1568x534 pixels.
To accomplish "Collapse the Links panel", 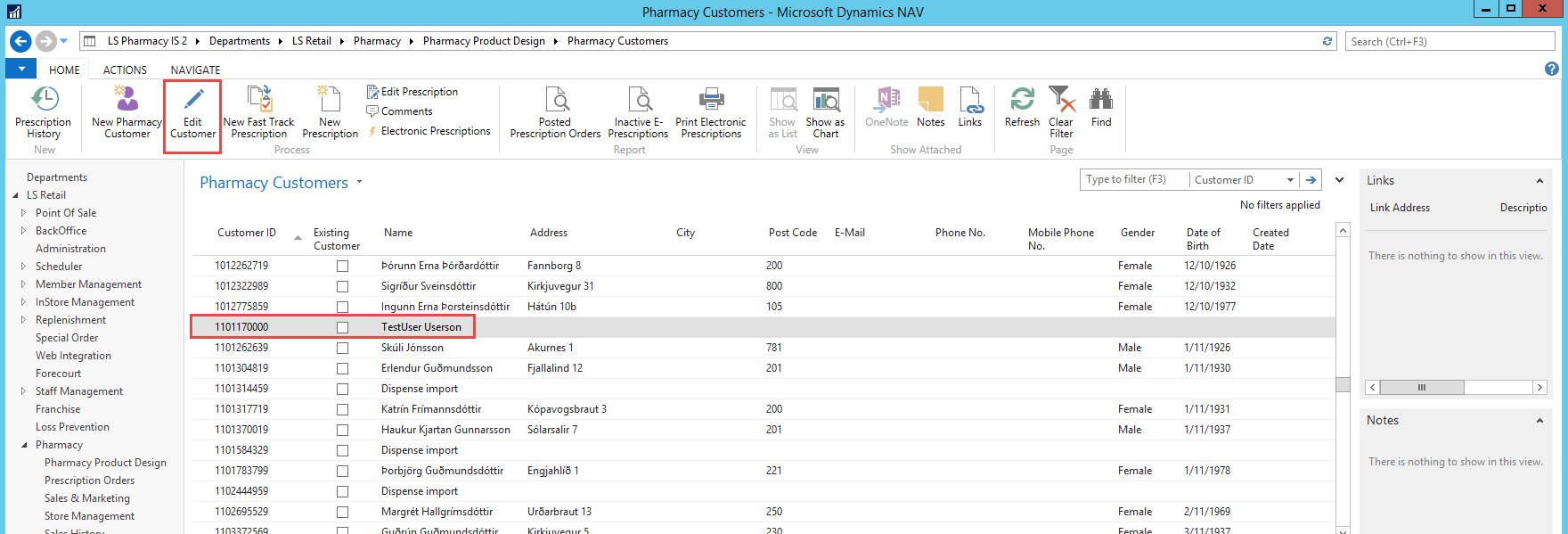I will point(1539,181).
